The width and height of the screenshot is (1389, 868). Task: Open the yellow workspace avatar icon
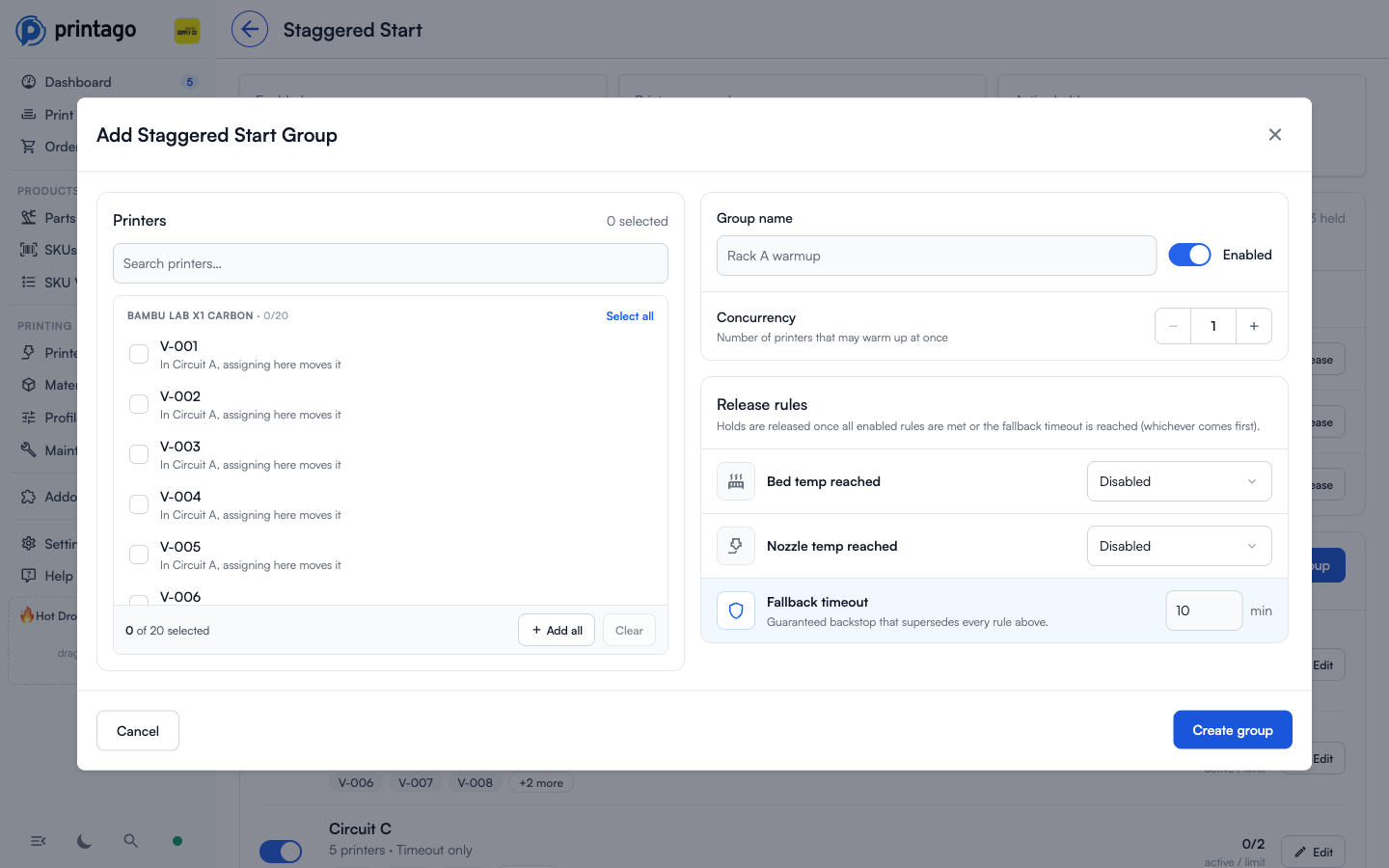[187, 31]
